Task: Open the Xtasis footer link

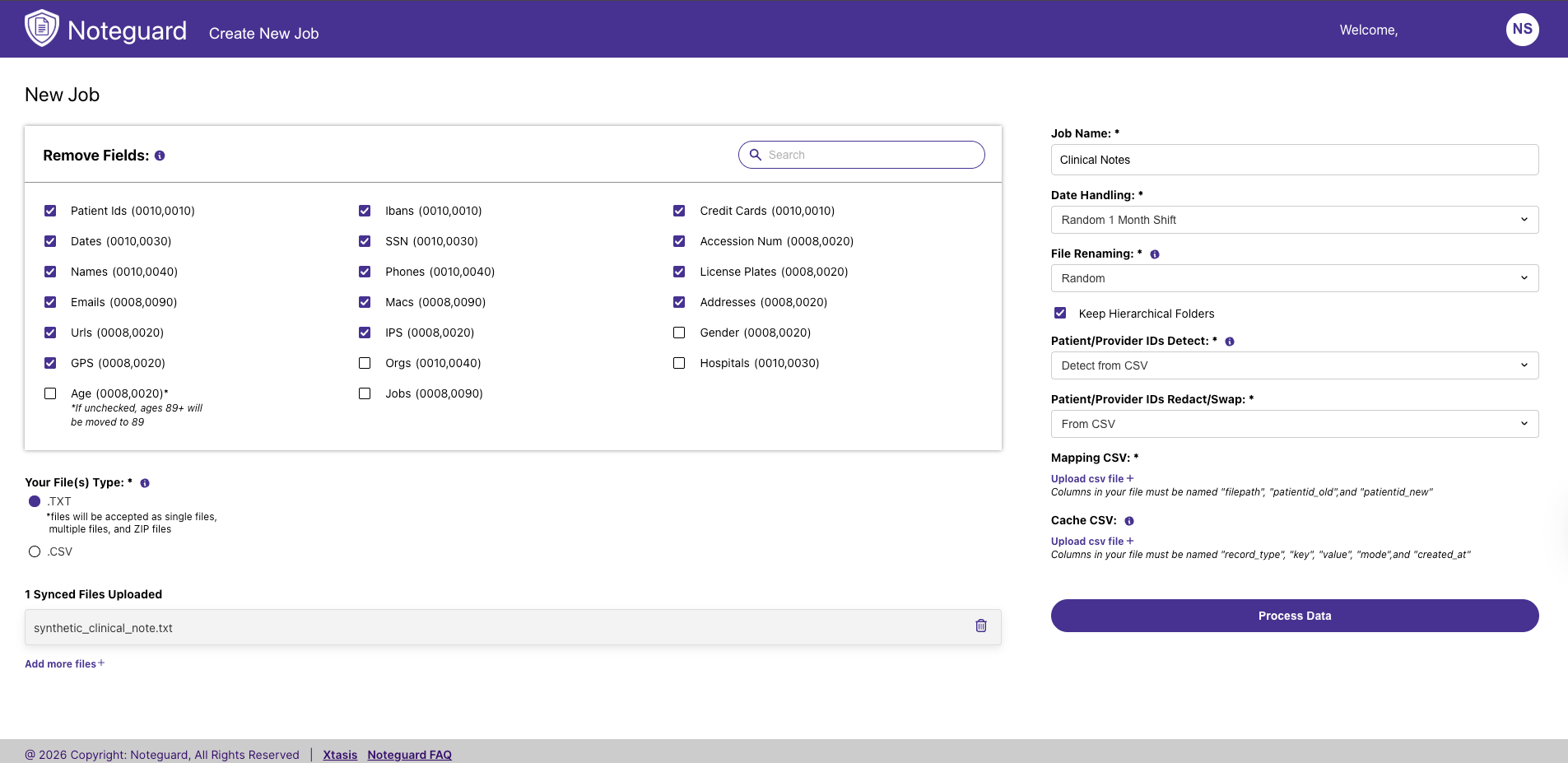Action: [x=340, y=755]
